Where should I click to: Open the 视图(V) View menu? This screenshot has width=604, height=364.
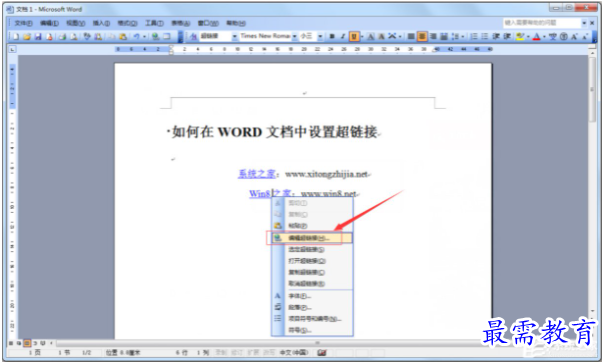coord(76,23)
